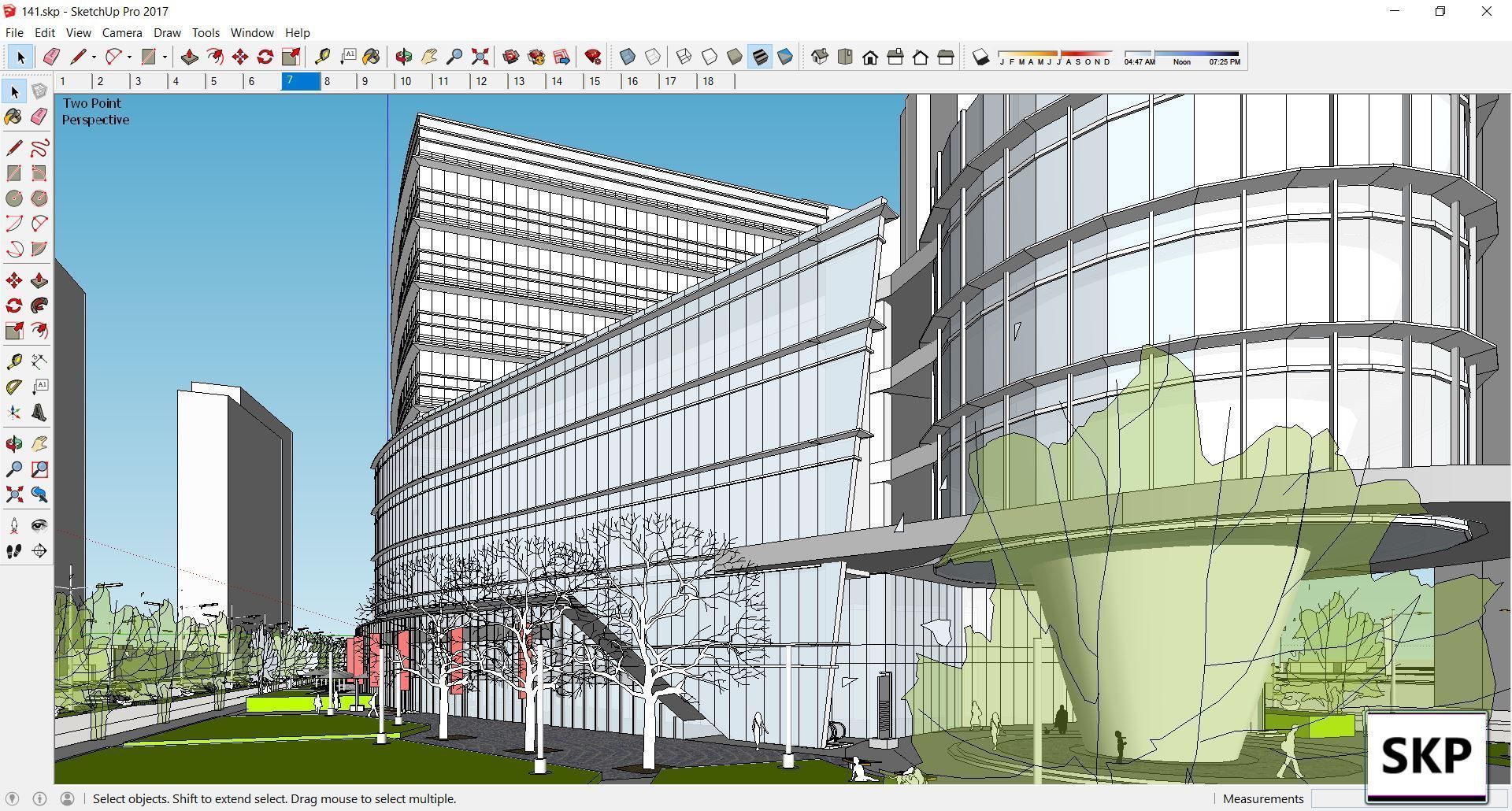Select the Rotated Rectangle tool
1512x811 pixels.
[x=39, y=173]
